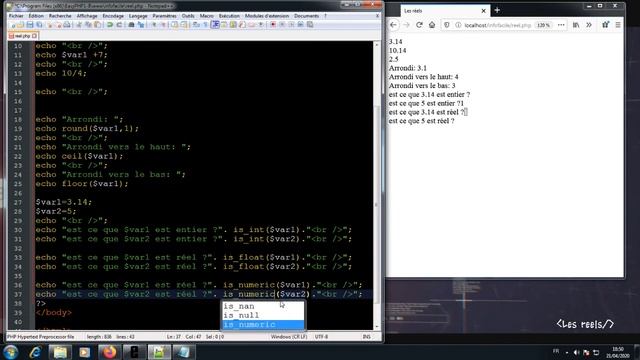Launch Internet Explorer from taskbar
This screenshot has height=360, width=640.
[35, 352]
